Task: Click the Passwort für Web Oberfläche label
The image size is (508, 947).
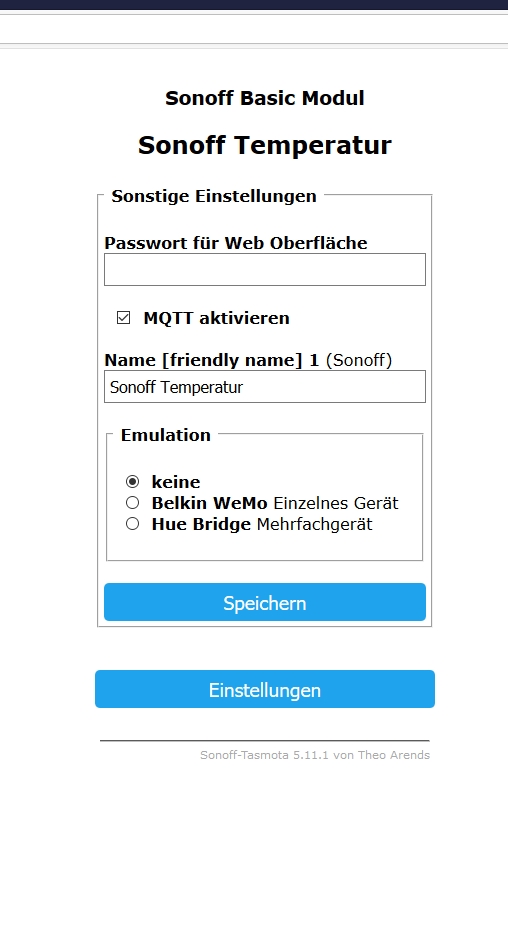Action: [x=236, y=243]
